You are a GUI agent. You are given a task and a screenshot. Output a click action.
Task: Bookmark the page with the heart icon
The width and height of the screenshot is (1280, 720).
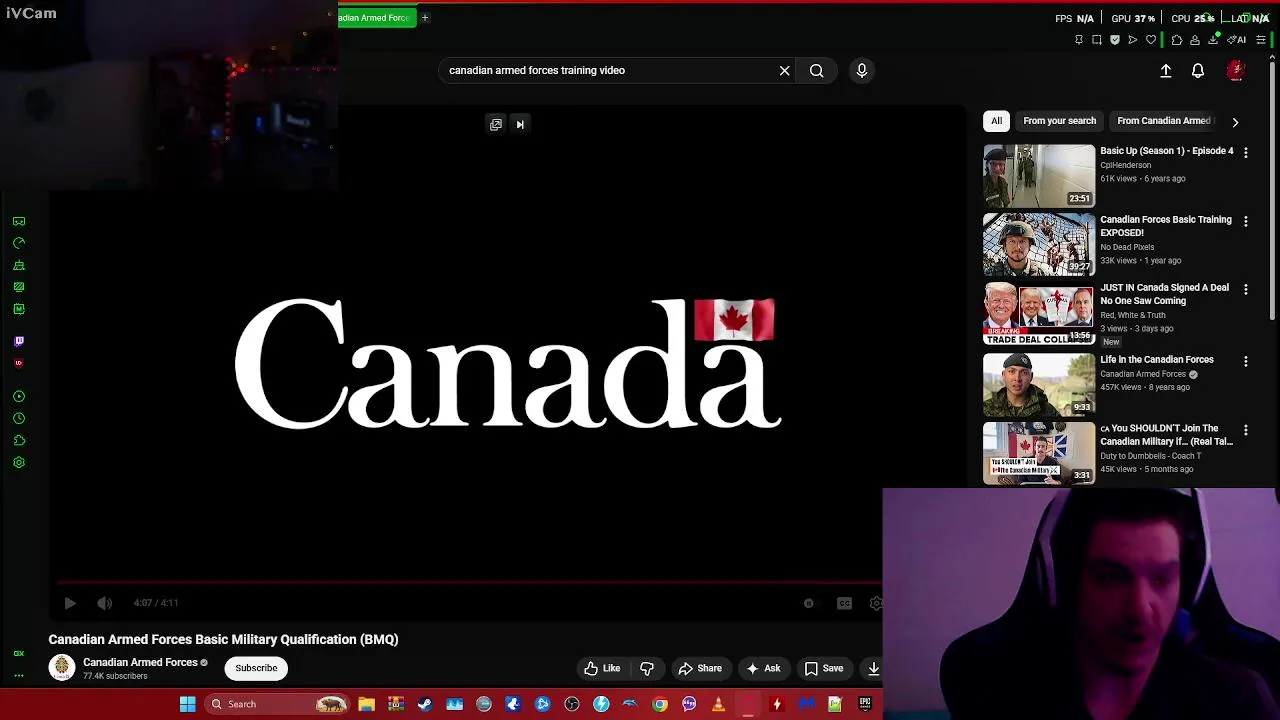tap(1151, 40)
